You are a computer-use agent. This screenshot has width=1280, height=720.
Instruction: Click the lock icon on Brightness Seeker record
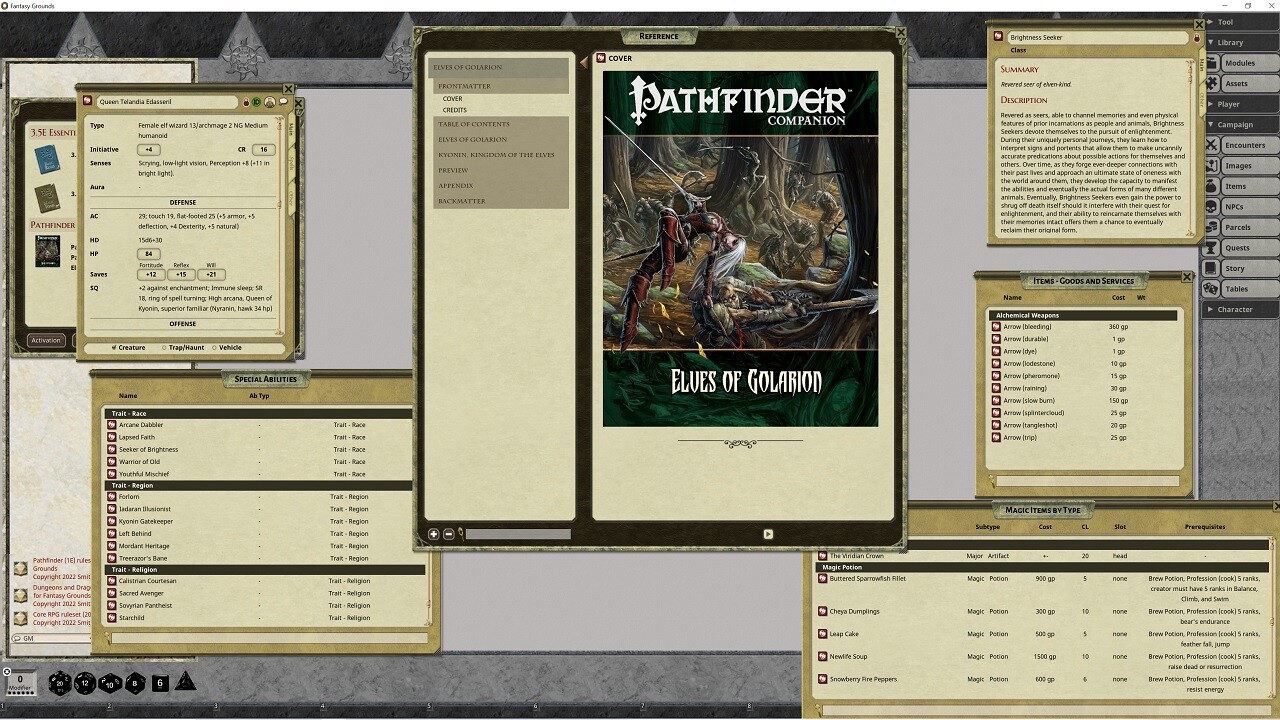coord(1197,38)
